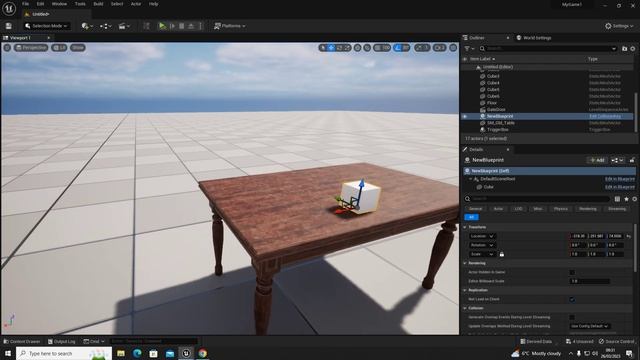Open the Add content (quick add) icon
This screenshot has width=640, height=360.
point(87,26)
